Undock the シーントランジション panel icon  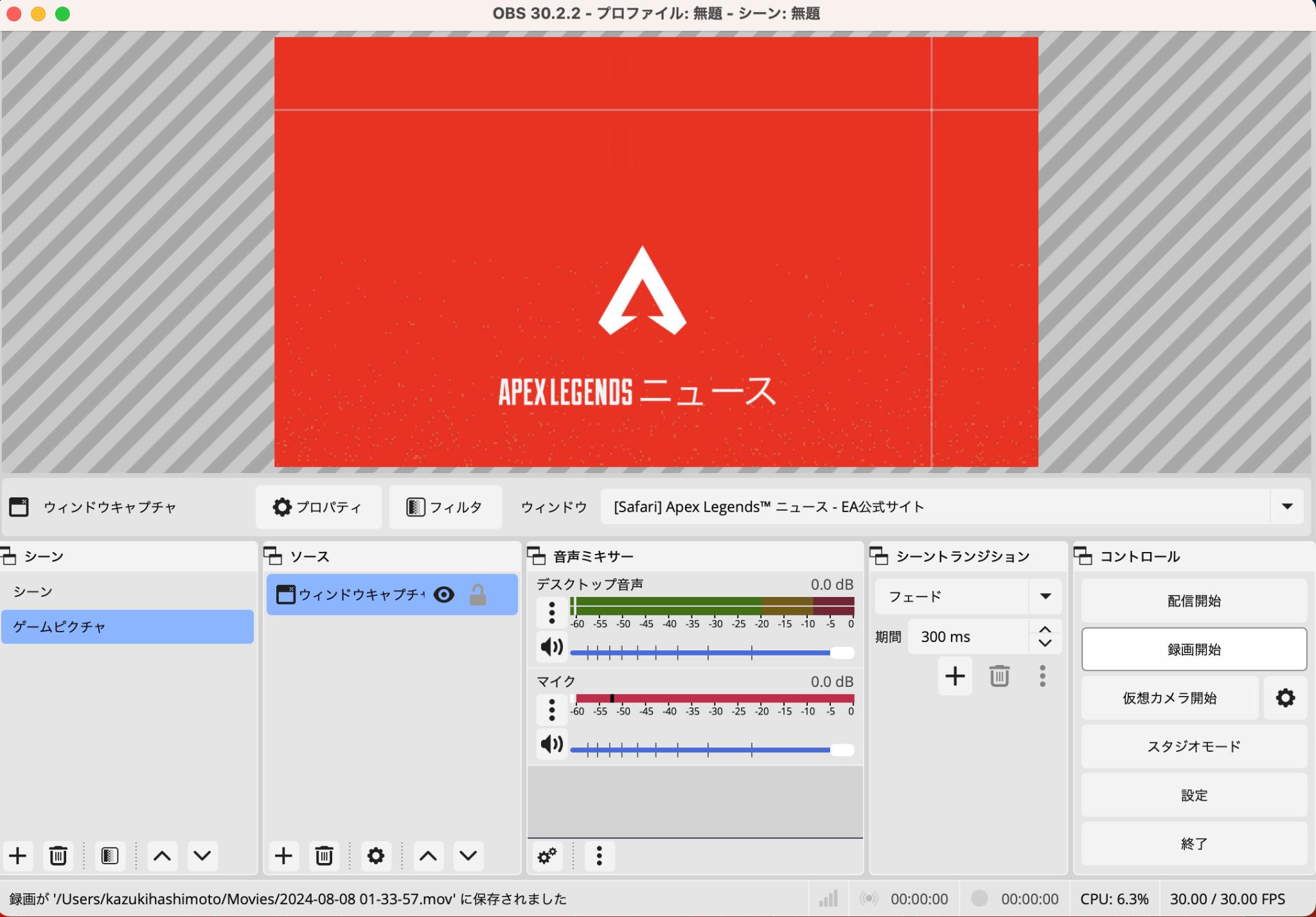tap(879, 556)
